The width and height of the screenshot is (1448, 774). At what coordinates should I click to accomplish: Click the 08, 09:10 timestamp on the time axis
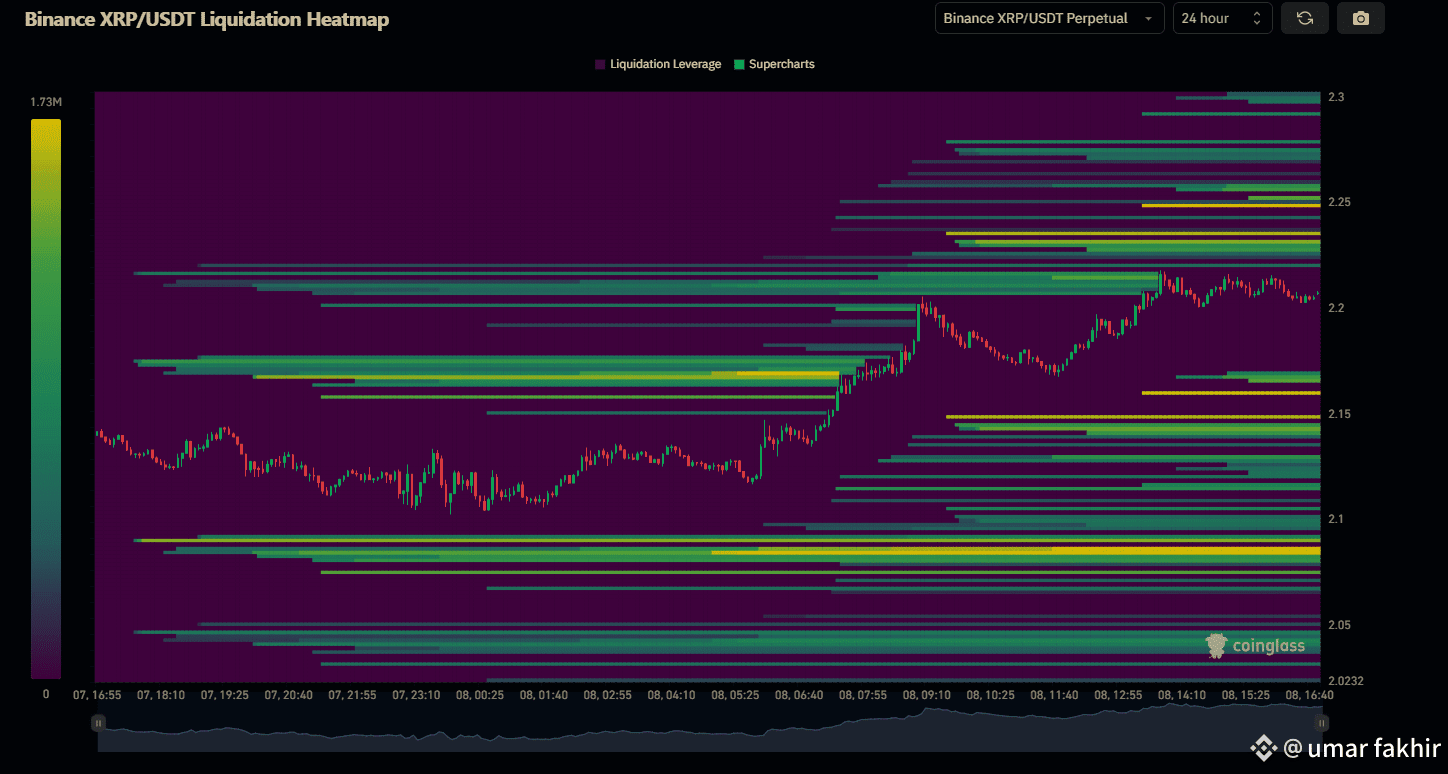[x=928, y=694]
